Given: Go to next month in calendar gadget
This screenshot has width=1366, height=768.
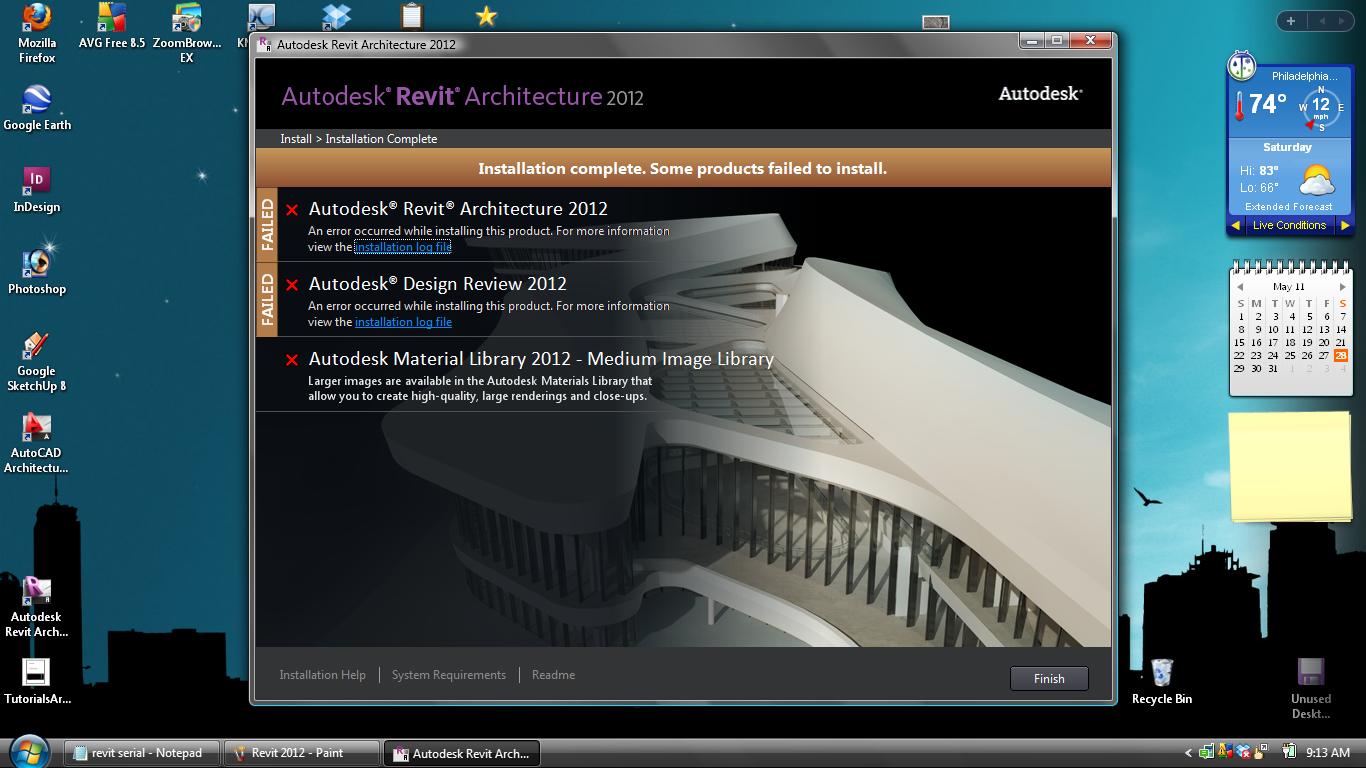Looking at the screenshot, I should click(1342, 287).
